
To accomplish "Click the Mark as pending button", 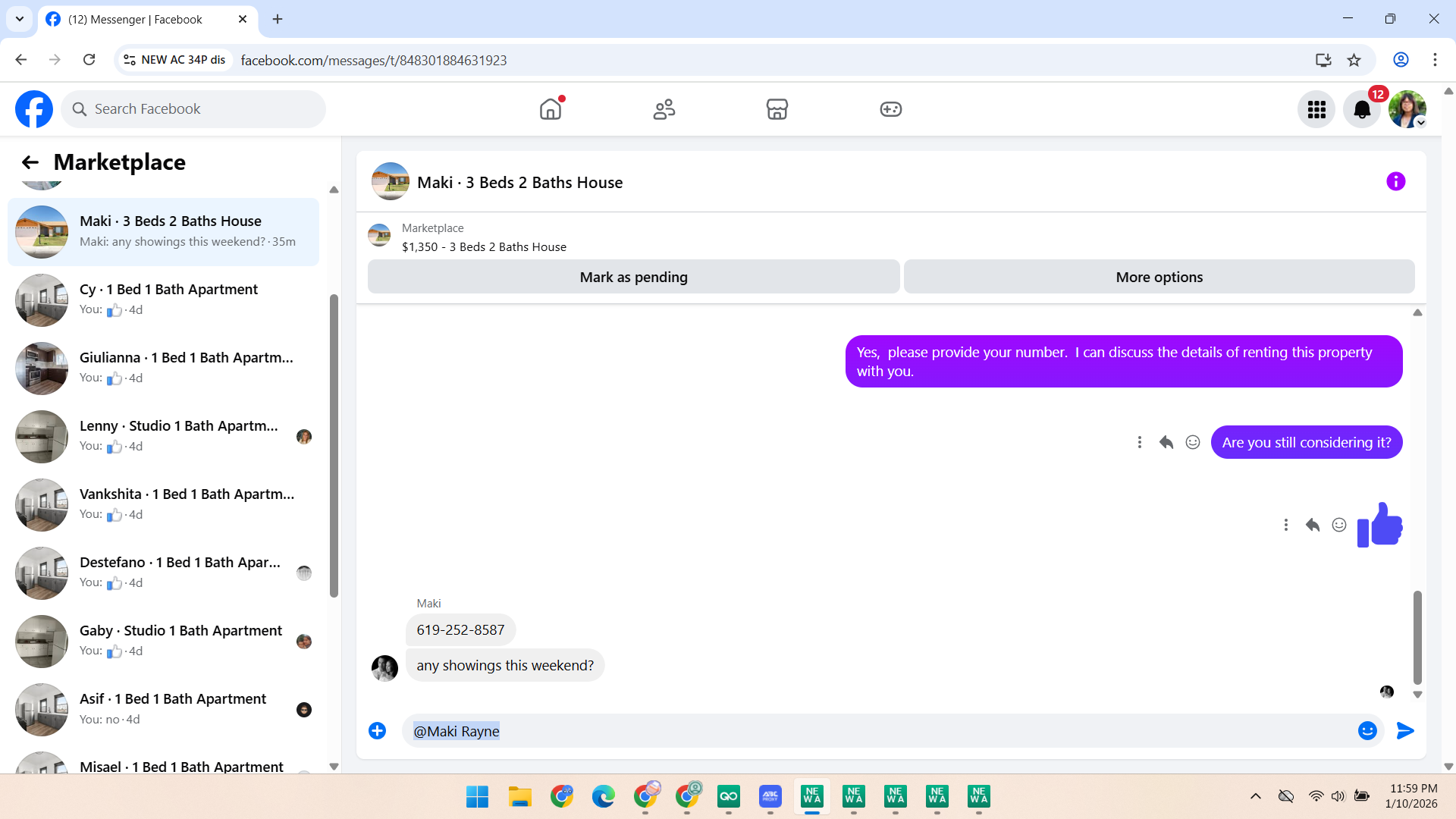I will coord(633,277).
